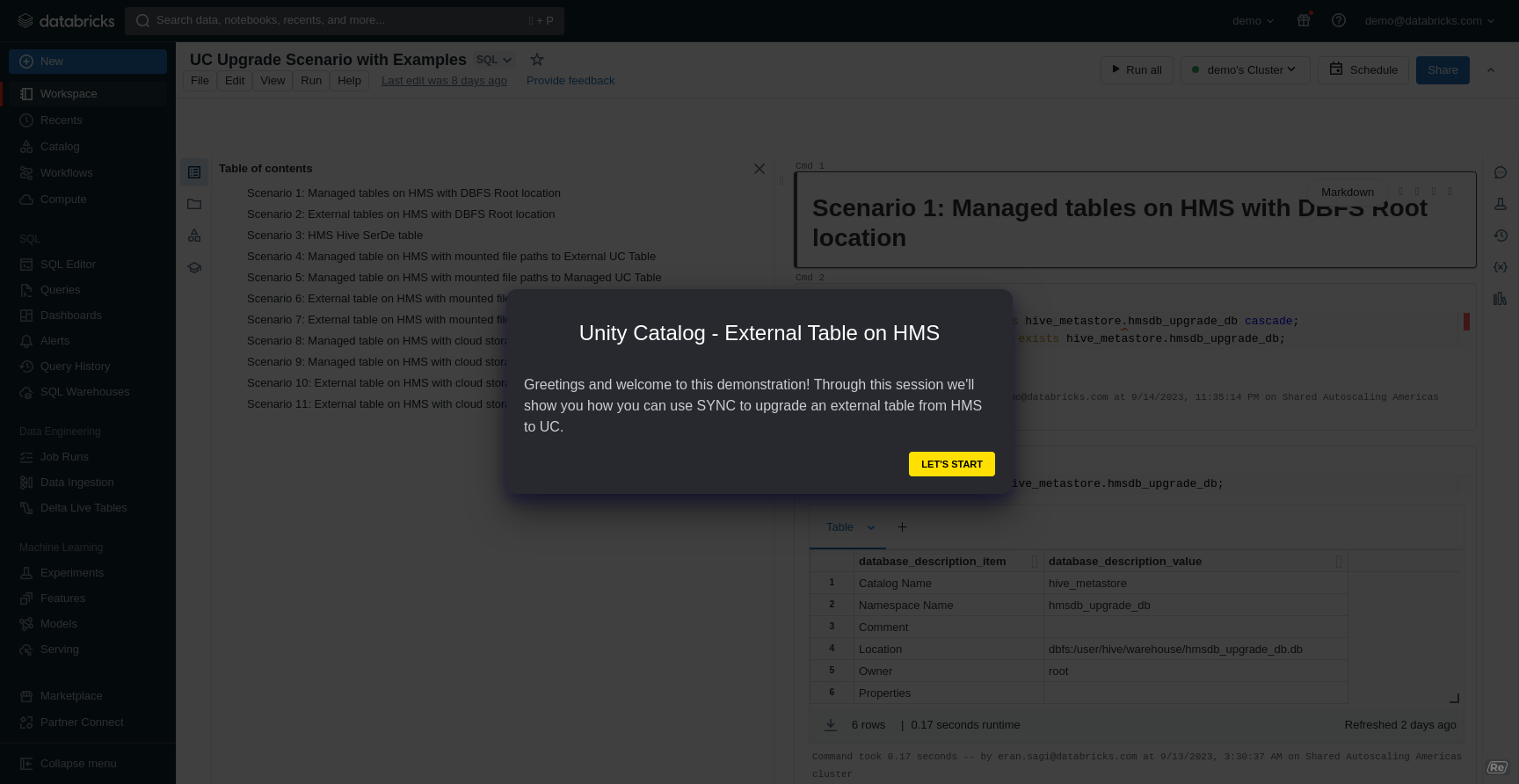Close the Table of contents panel
The image size is (1519, 784).
click(759, 169)
